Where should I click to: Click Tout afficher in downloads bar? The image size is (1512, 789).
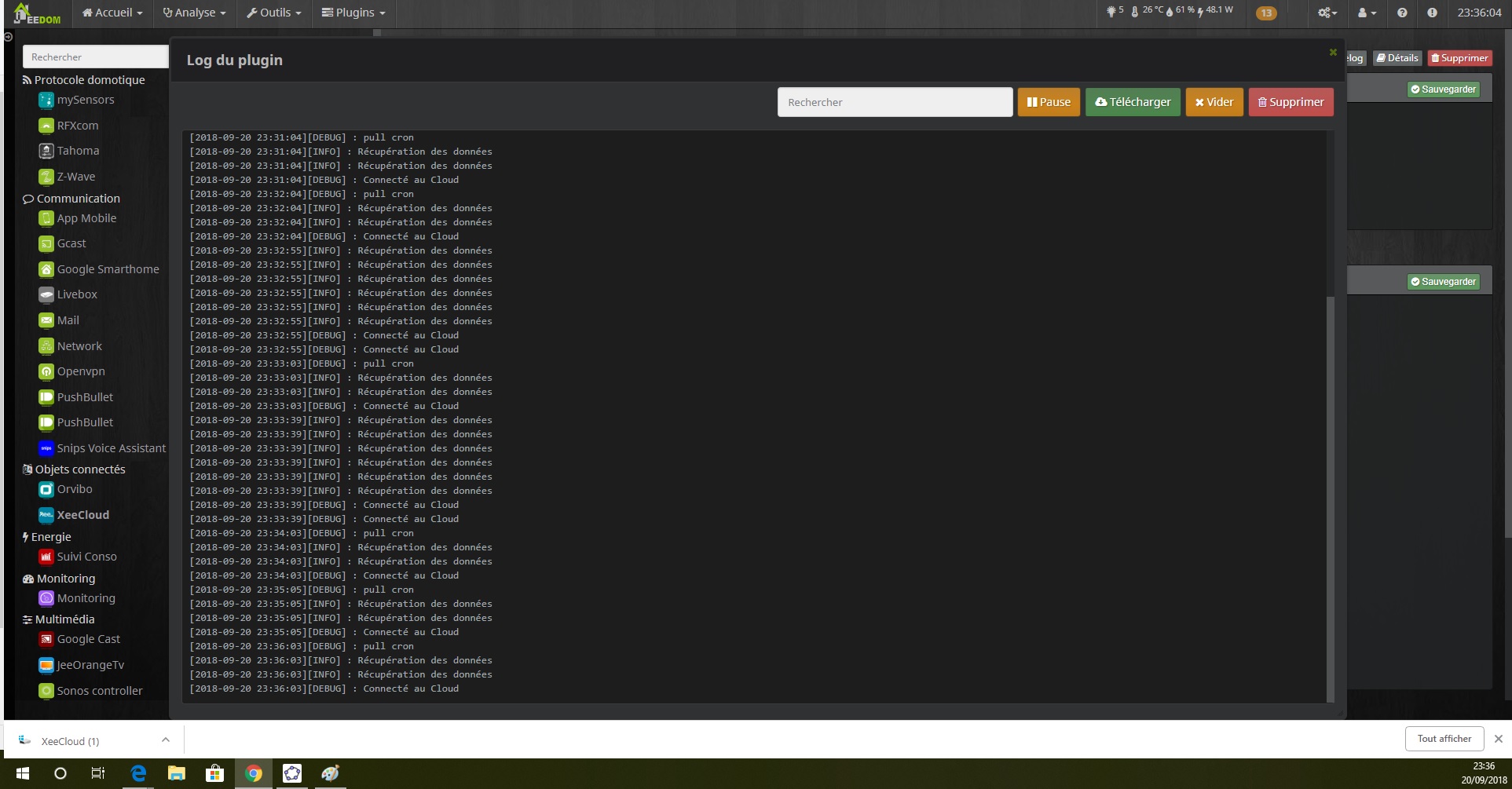pyautogui.click(x=1444, y=739)
